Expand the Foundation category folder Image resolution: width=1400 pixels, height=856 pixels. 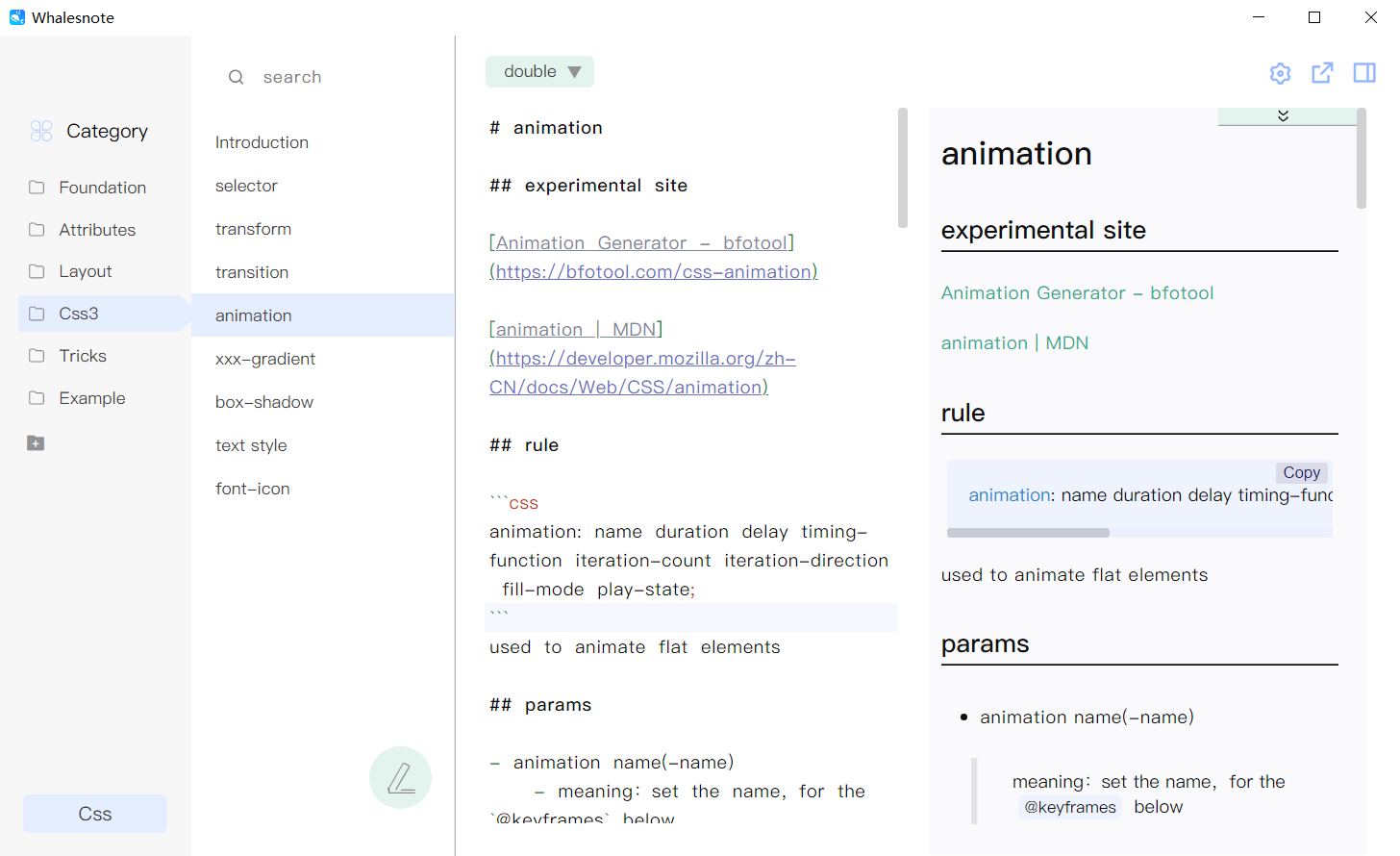103,187
